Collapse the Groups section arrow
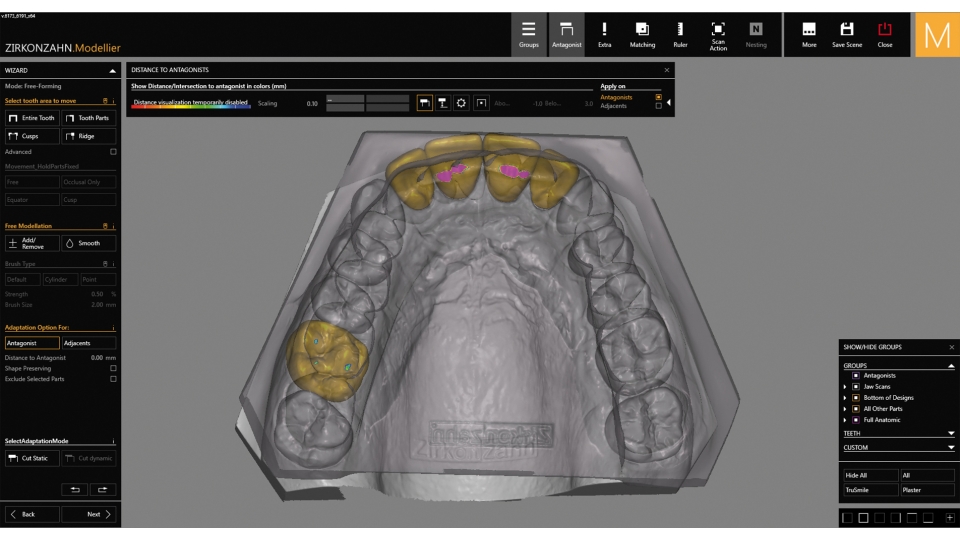This screenshot has height=540, width=960. (x=951, y=366)
